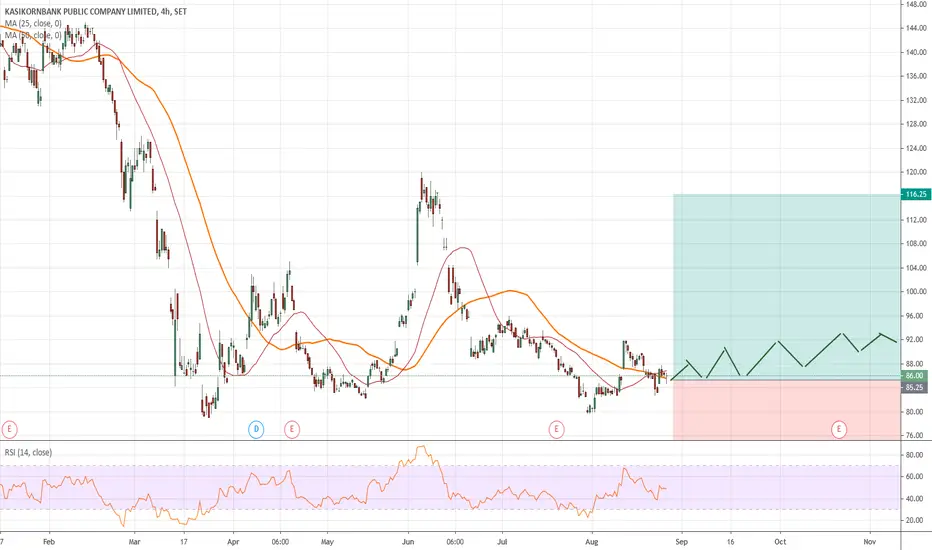The height and width of the screenshot is (550, 932).
Task: Click the 120.00 price axis label
Action: 916,172
